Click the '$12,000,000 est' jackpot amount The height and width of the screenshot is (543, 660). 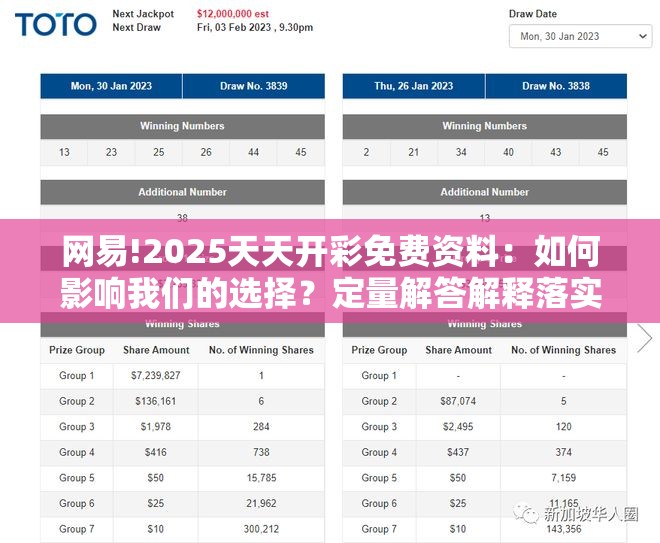click(233, 14)
